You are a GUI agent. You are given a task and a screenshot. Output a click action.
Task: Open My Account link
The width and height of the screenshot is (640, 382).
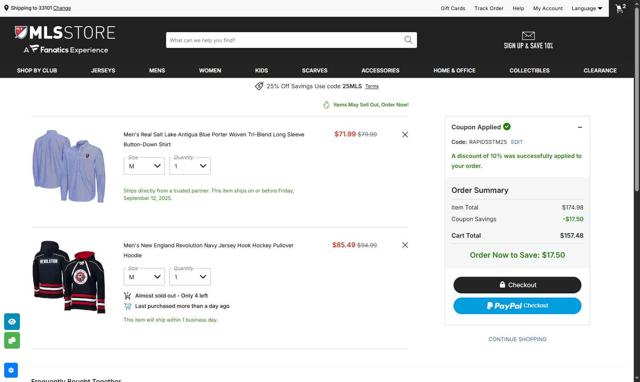547,8
